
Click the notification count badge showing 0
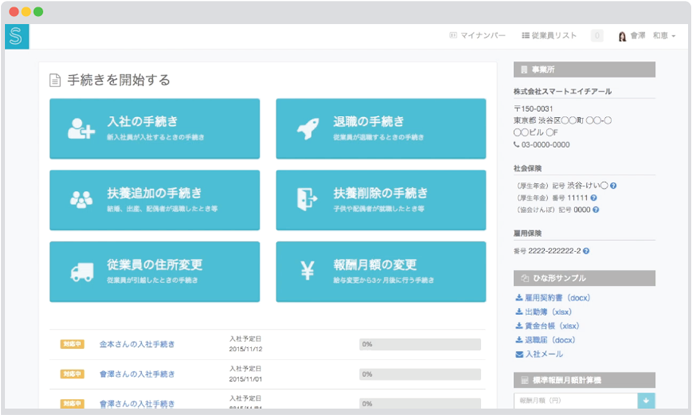tap(597, 35)
